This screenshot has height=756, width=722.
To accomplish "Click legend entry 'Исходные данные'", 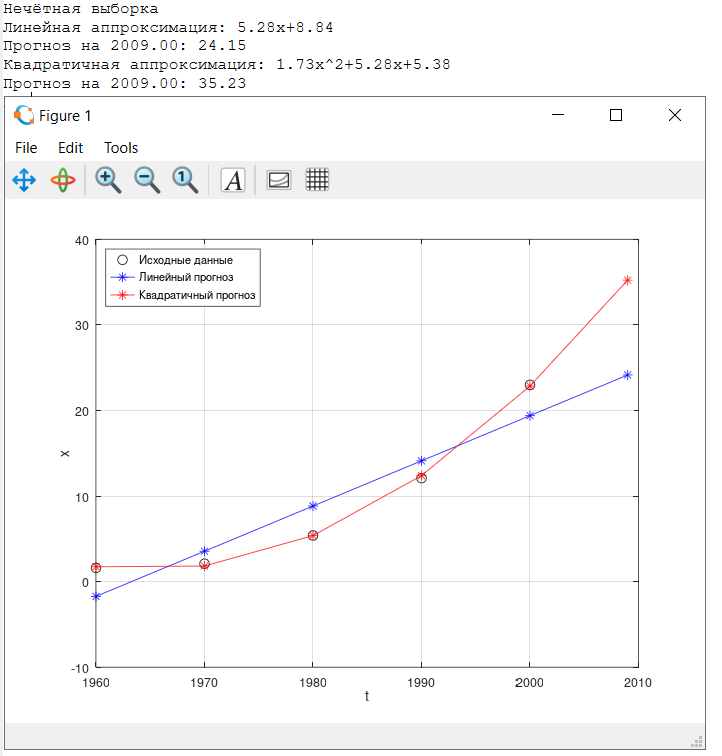I will [x=185, y=260].
